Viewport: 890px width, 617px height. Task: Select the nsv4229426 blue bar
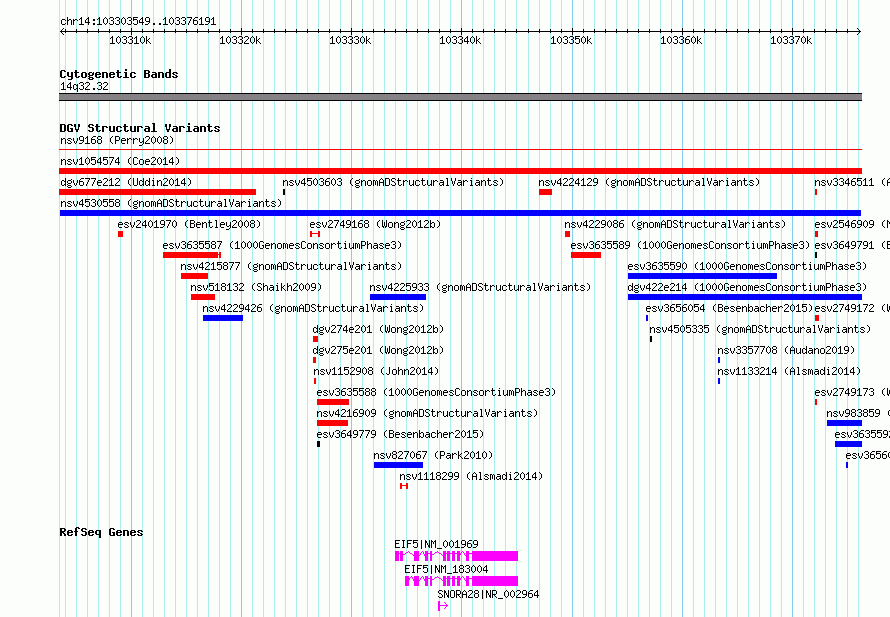pos(223,318)
